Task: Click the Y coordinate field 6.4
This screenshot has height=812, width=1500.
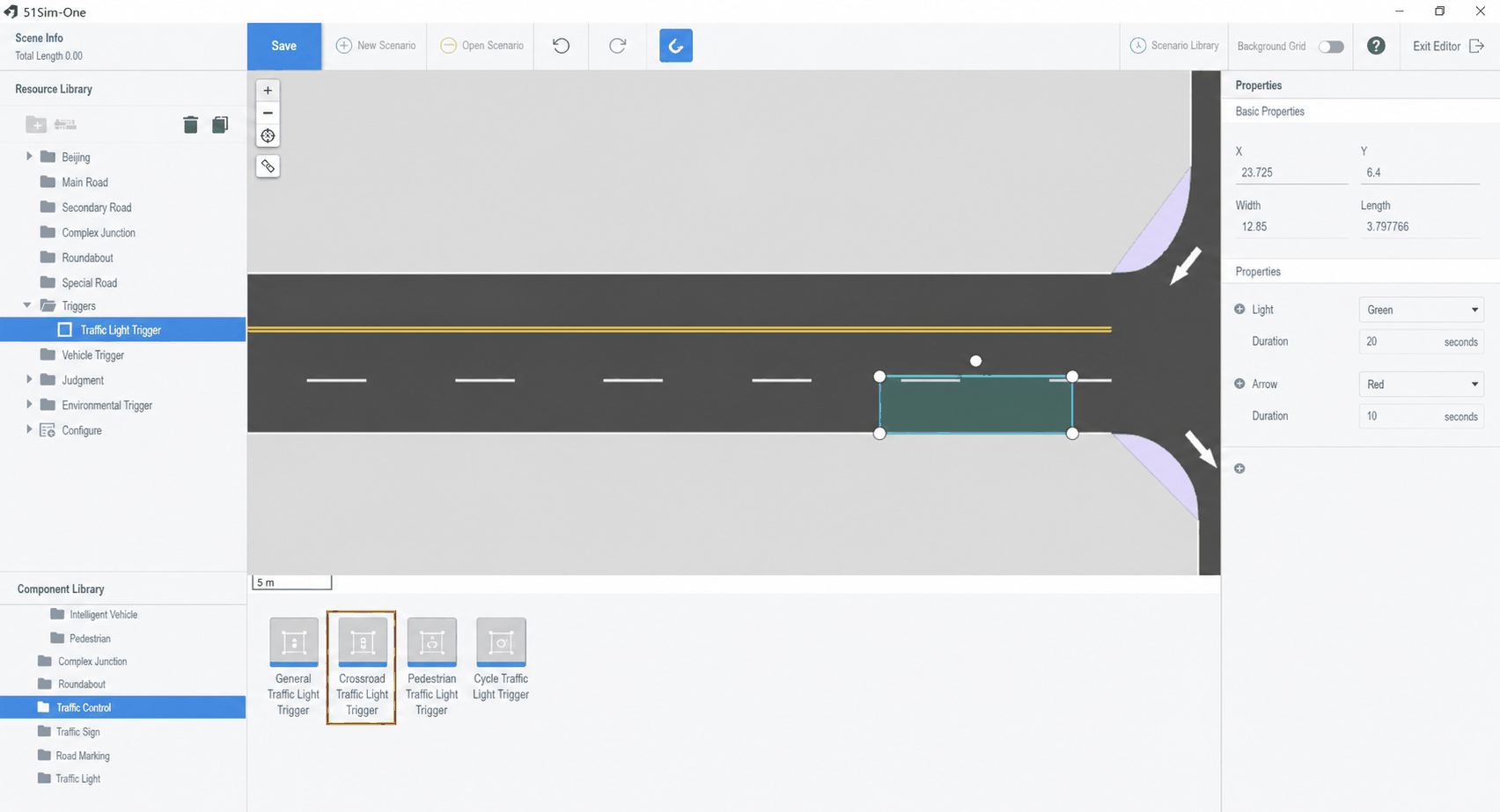Action: pos(1419,172)
